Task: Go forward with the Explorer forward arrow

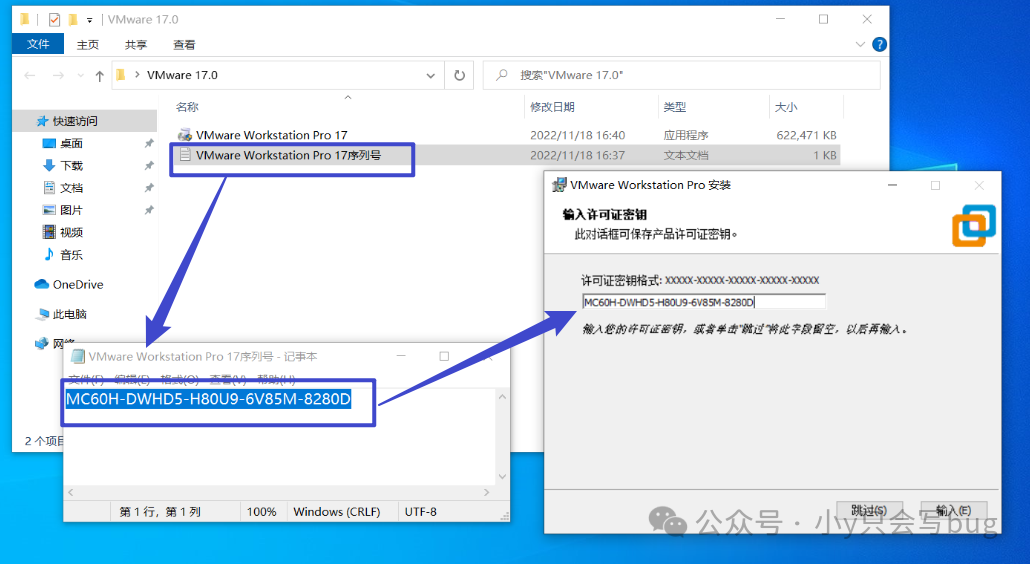Action: [x=58, y=76]
